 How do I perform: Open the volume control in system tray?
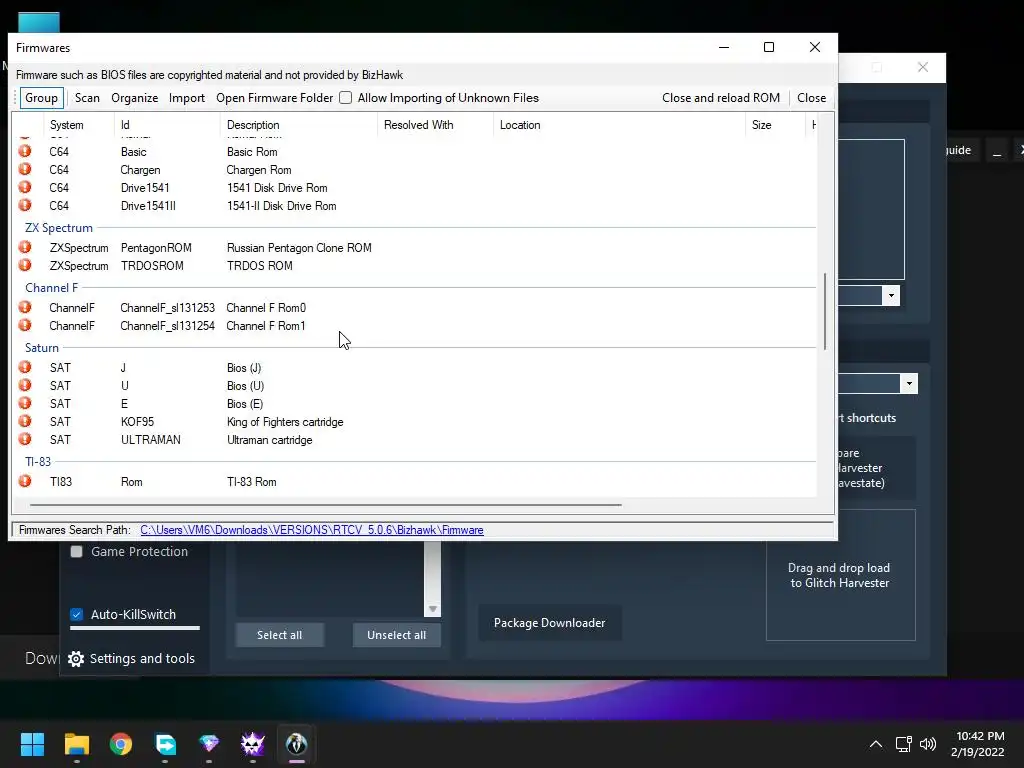pos(928,744)
